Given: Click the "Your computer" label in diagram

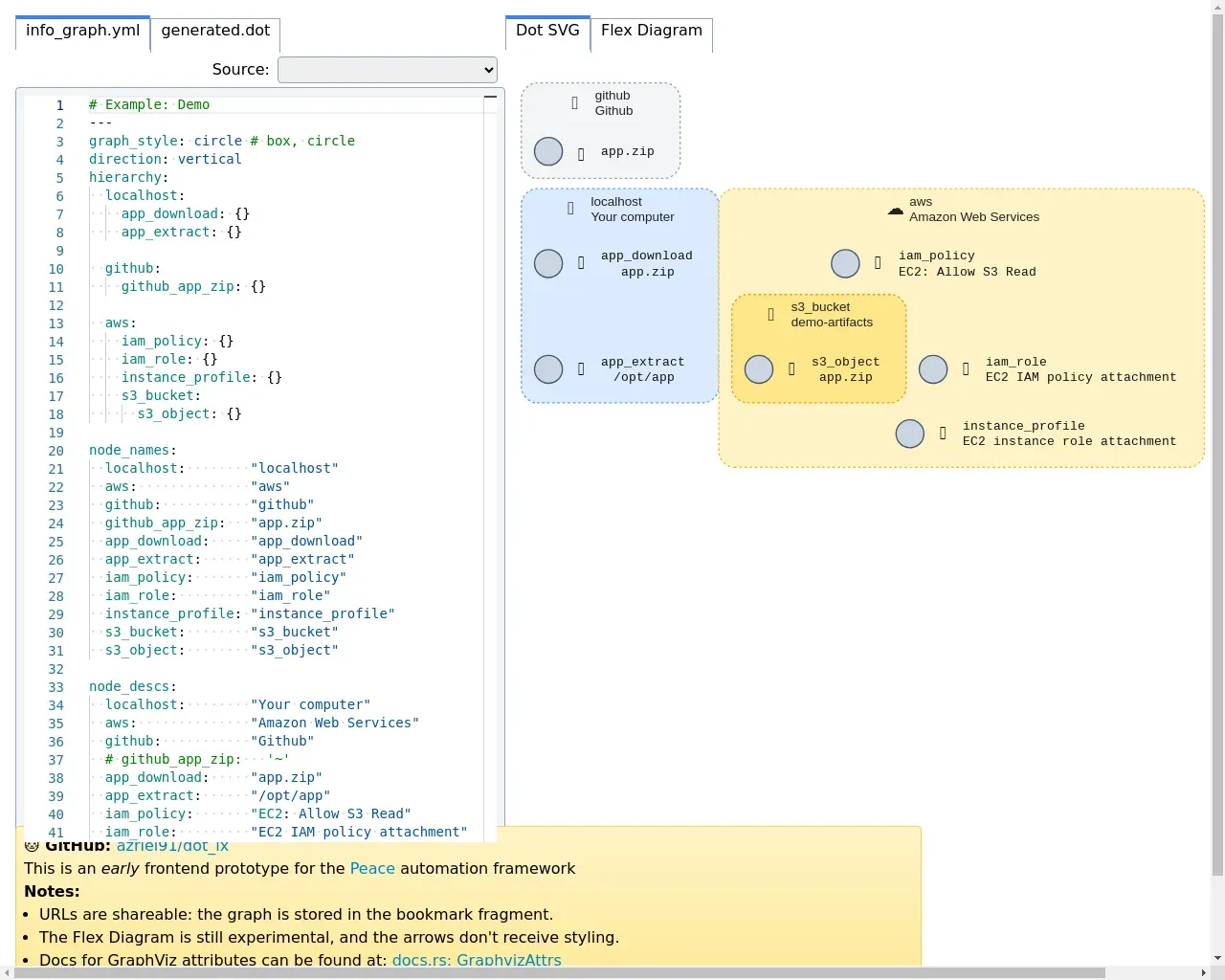Looking at the screenshot, I should [633, 217].
